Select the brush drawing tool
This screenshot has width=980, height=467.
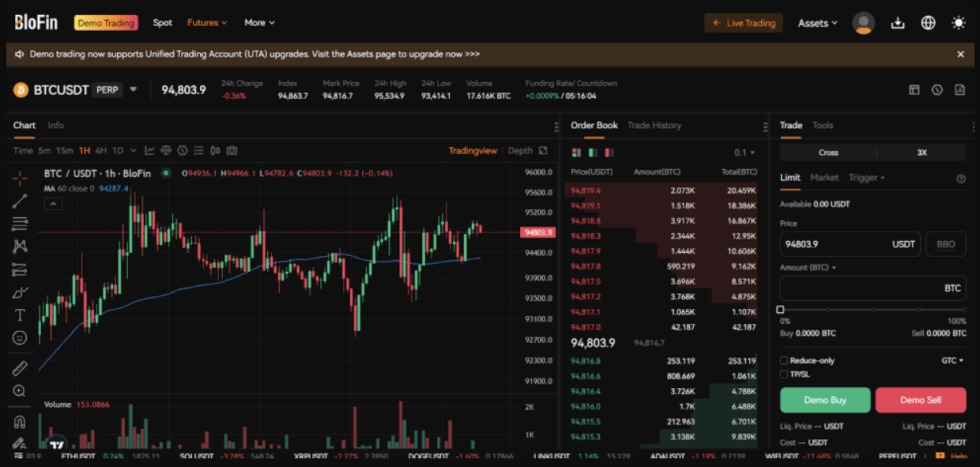[19, 292]
